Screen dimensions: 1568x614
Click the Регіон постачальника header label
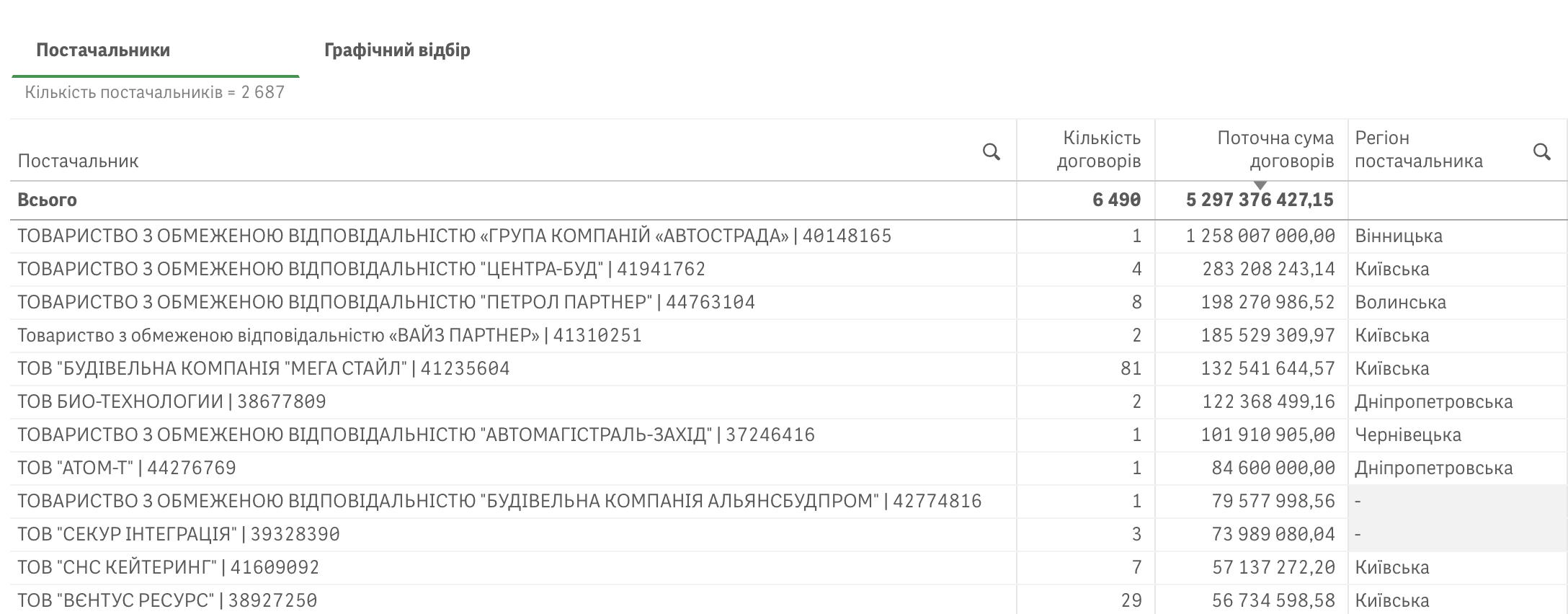point(1418,149)
